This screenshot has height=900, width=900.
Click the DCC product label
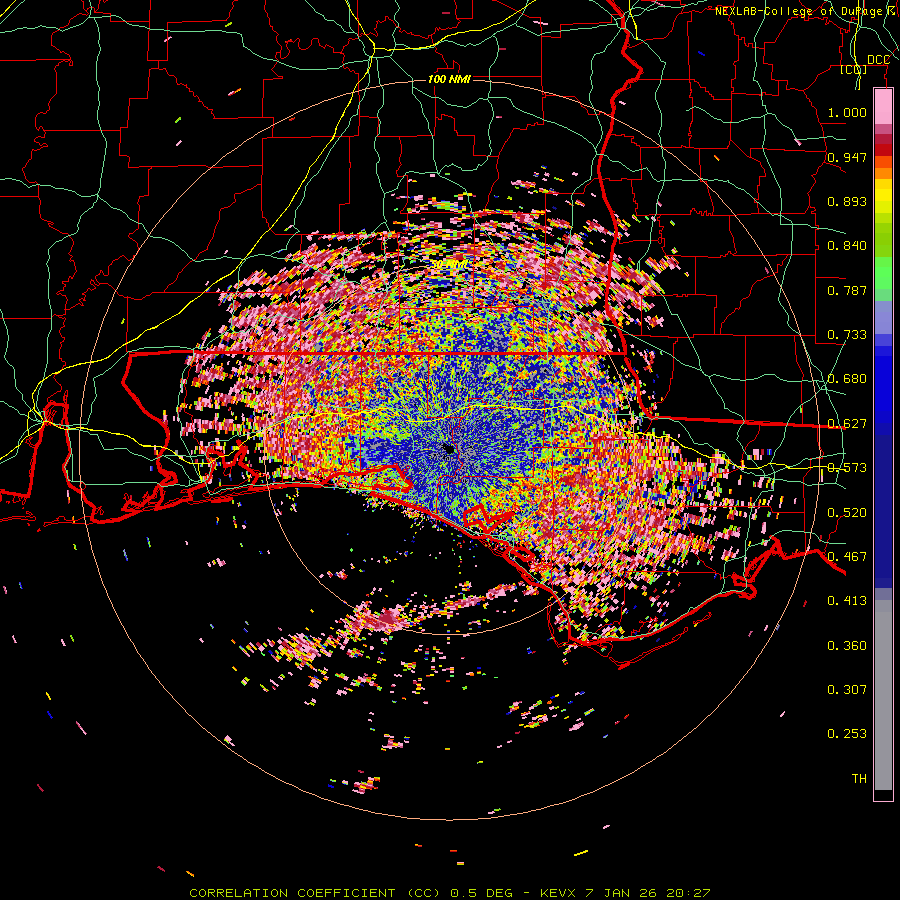pos(878,60)
